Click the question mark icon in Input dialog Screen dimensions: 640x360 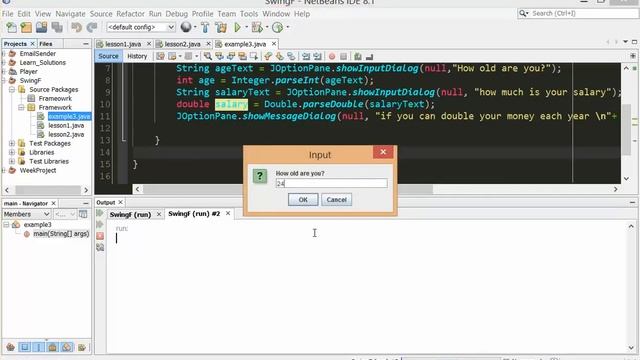pos(260,176)
